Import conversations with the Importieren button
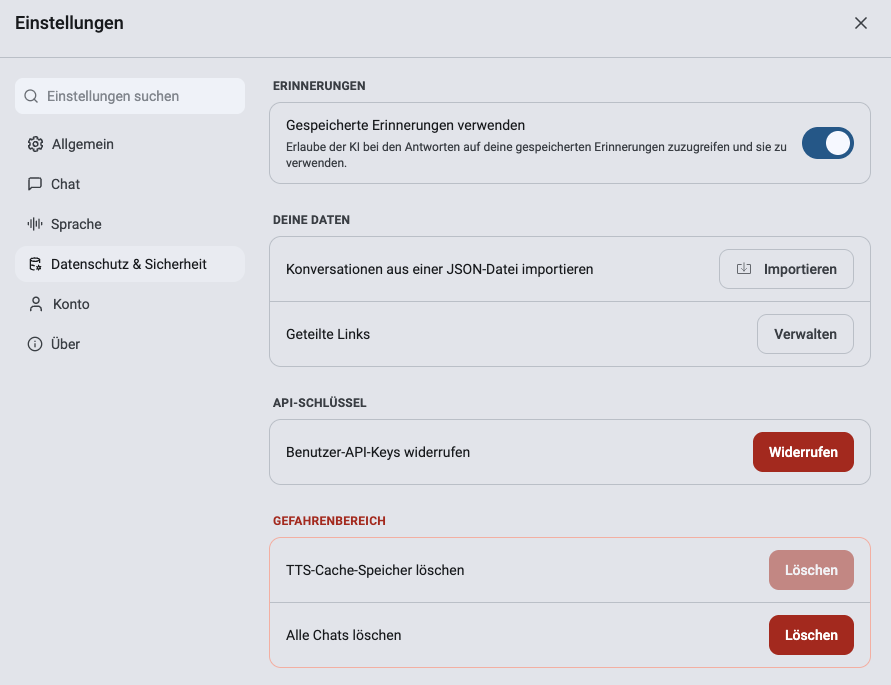The height and width of the screenshot is (685, 891). pyautogui.click(x=786, y=269)
